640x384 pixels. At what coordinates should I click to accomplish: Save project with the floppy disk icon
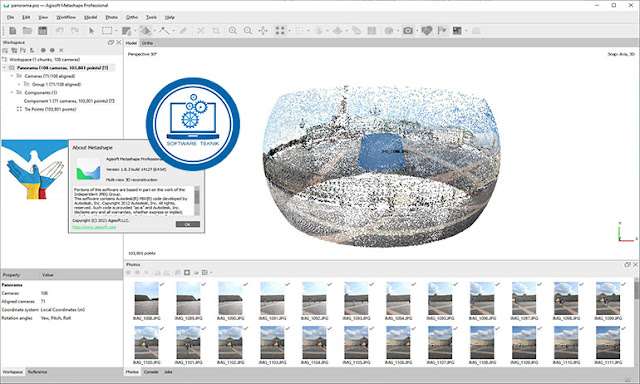(42, 31)
